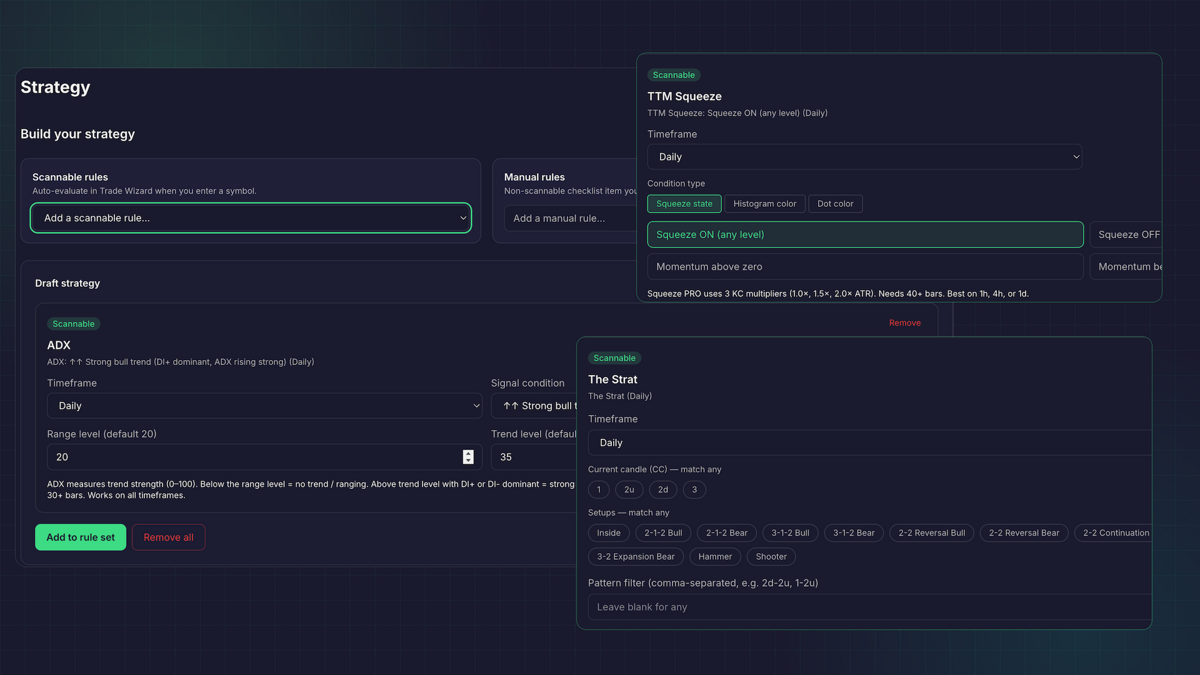Toggle the 3-1-2 Bull setup chip
The height and width of the screenshot is (675, 1200).
click(x=790, y=533)
